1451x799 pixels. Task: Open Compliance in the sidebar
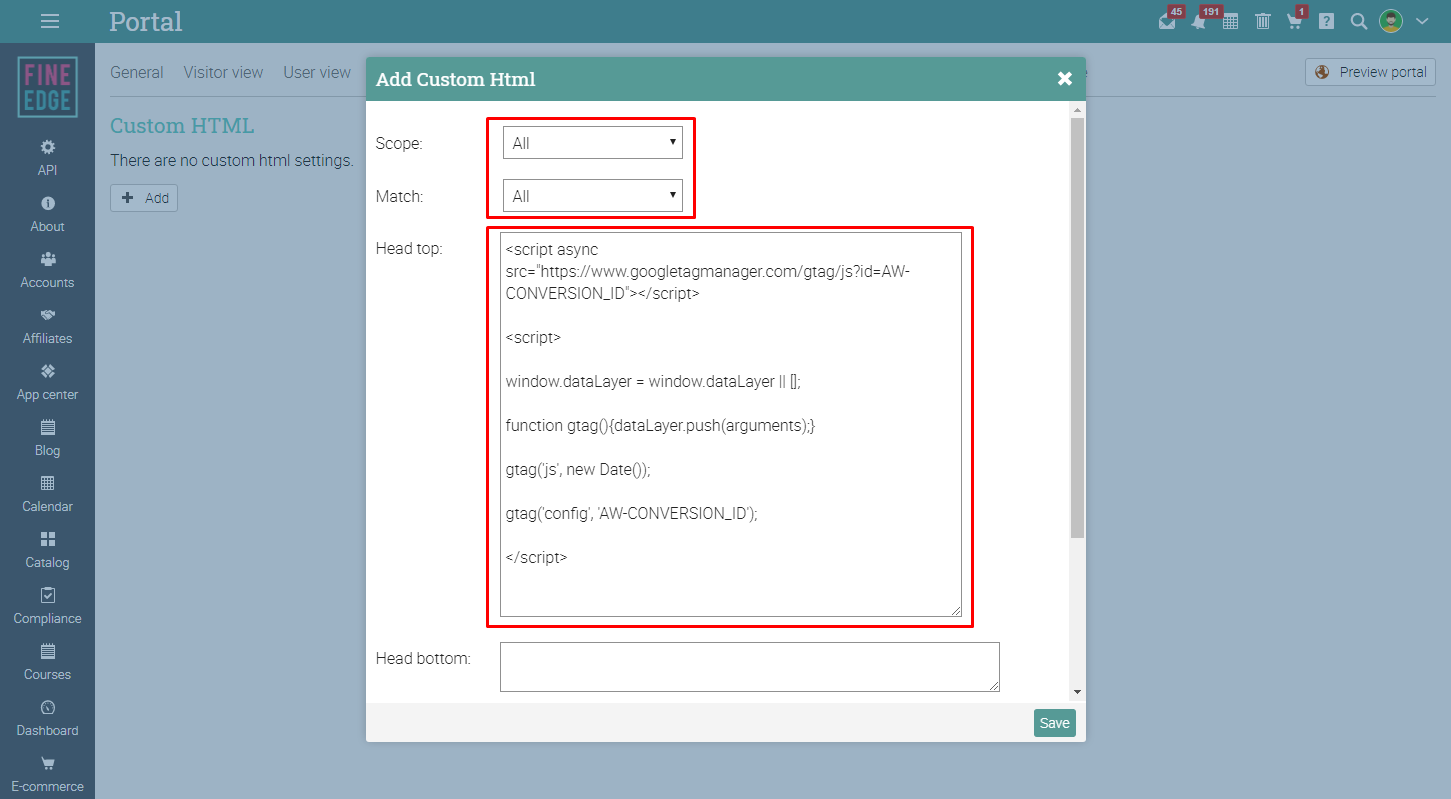pyautogui.click(x=47, y=606)
